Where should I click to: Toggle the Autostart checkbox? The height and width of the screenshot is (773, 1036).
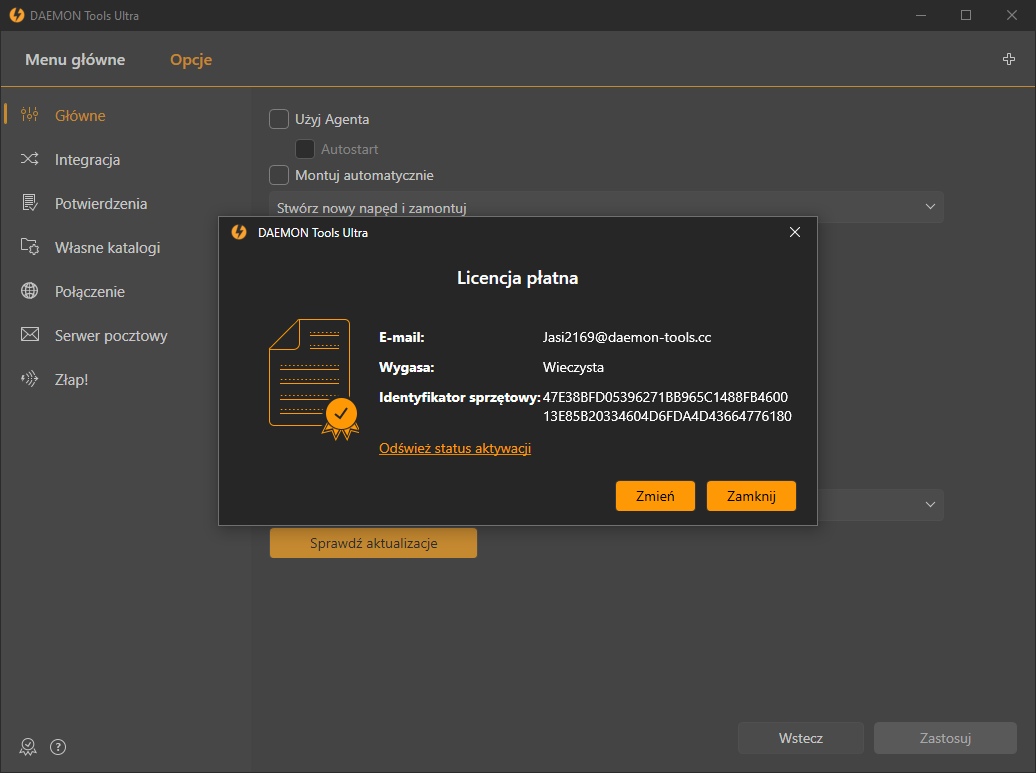pyautogui.click(x=305, y=149)
